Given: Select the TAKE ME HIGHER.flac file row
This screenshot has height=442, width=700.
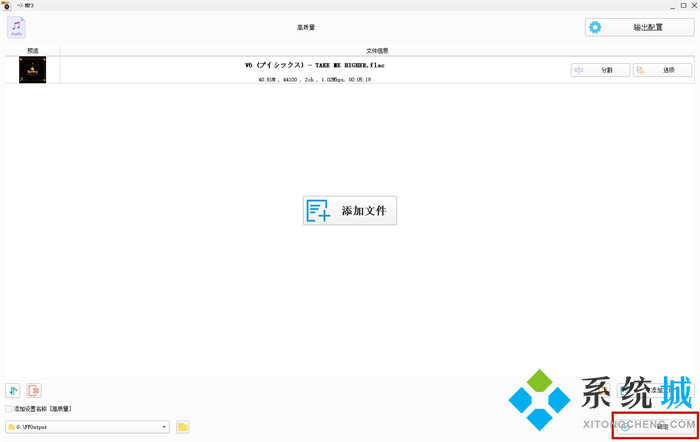Looking at the screenshot, I should click(314, 70).
